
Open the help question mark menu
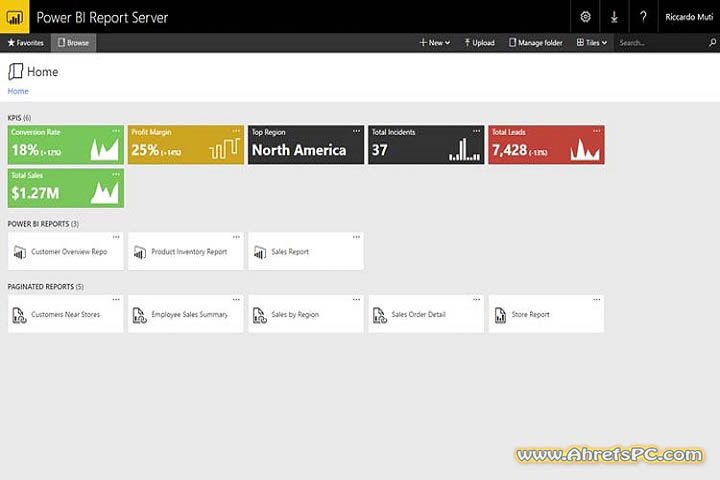643,17
